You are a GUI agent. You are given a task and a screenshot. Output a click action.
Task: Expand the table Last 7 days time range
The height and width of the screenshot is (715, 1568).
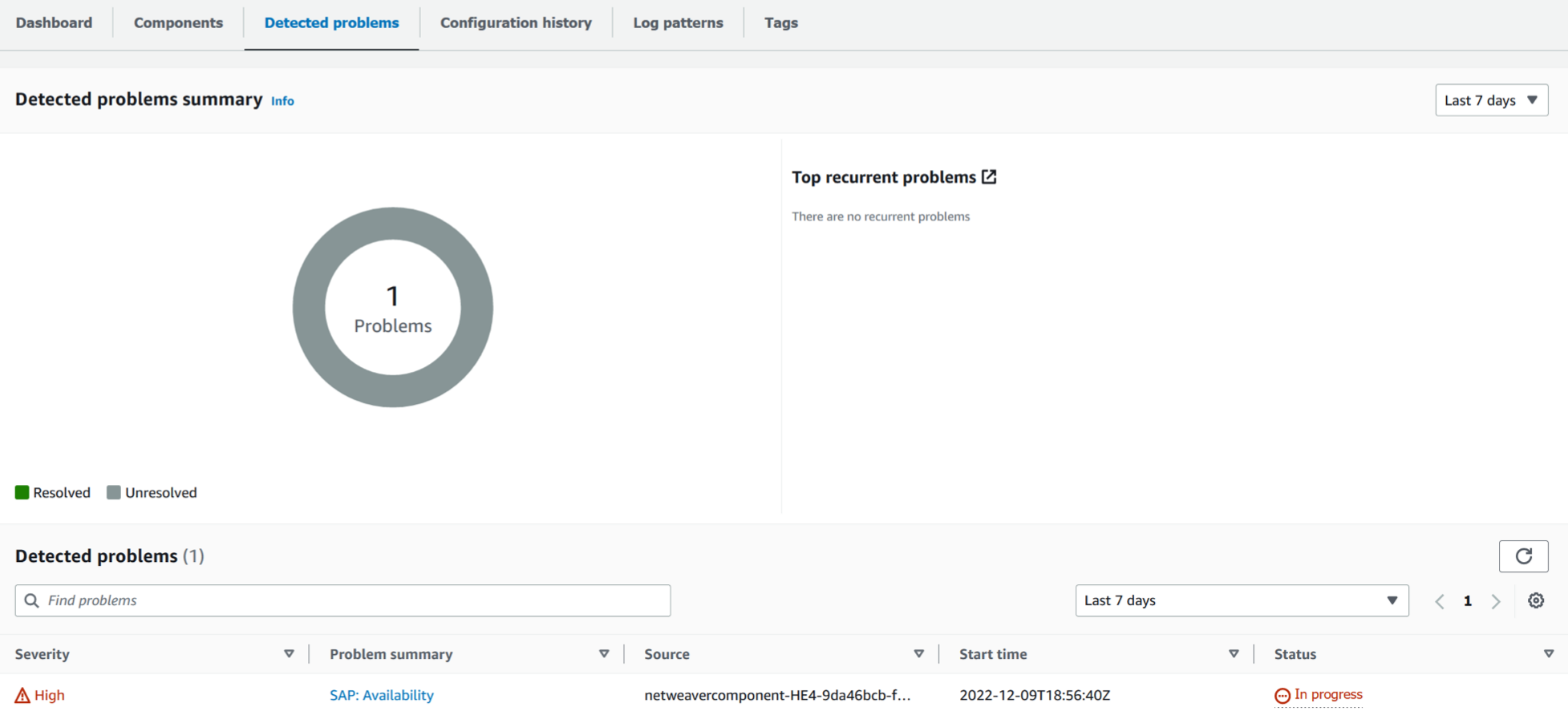tap(1241, 600)
